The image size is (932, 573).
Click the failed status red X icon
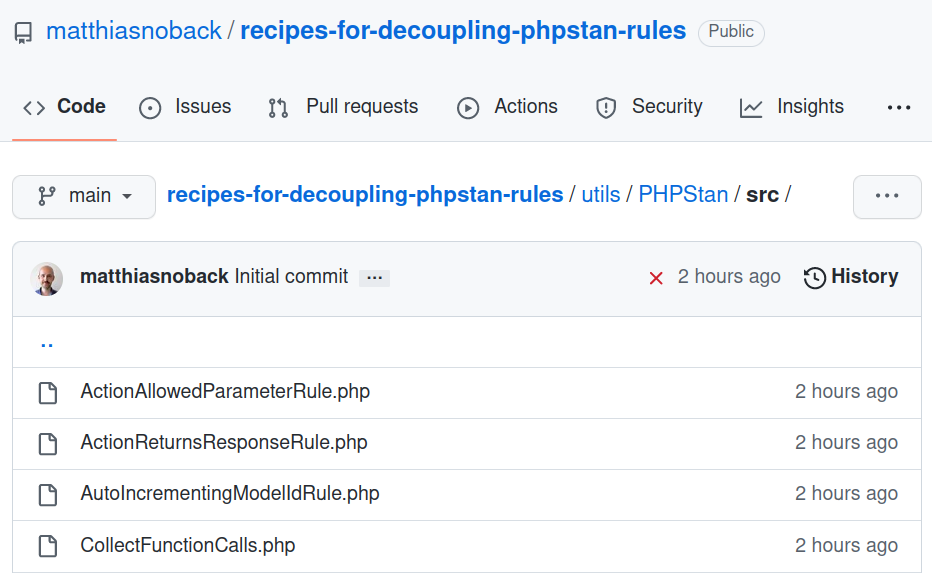[x=656, y=278]
